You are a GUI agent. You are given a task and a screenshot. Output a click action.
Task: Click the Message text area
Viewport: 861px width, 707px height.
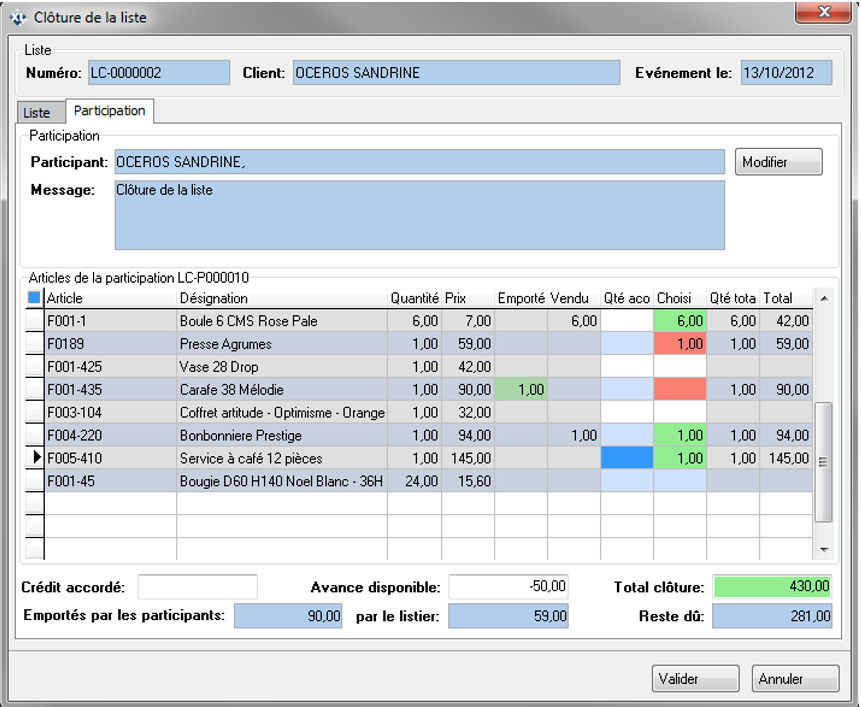tap(419, 214)
